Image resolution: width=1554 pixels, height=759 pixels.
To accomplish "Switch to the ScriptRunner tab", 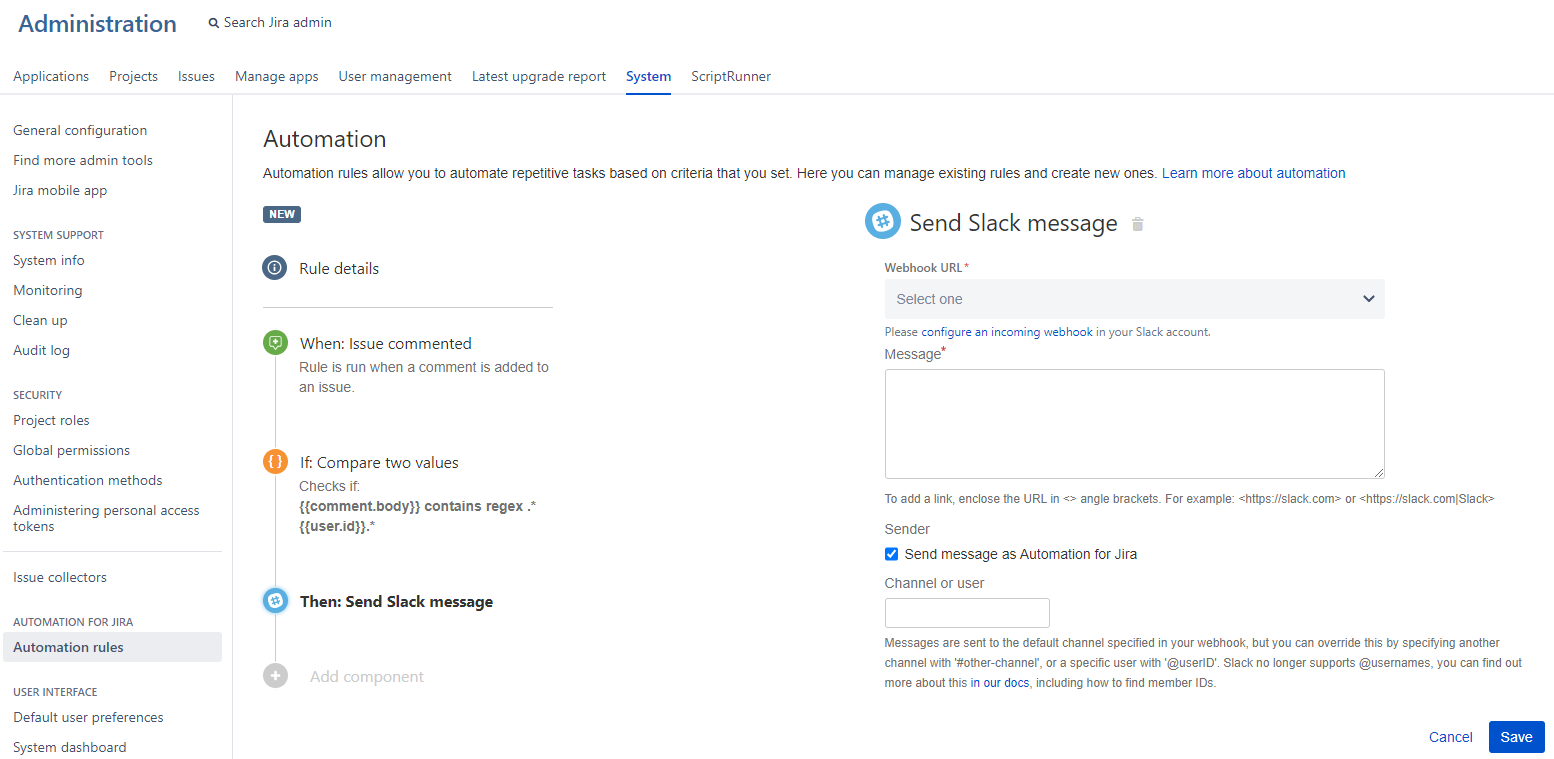I will tap(731, 76).
